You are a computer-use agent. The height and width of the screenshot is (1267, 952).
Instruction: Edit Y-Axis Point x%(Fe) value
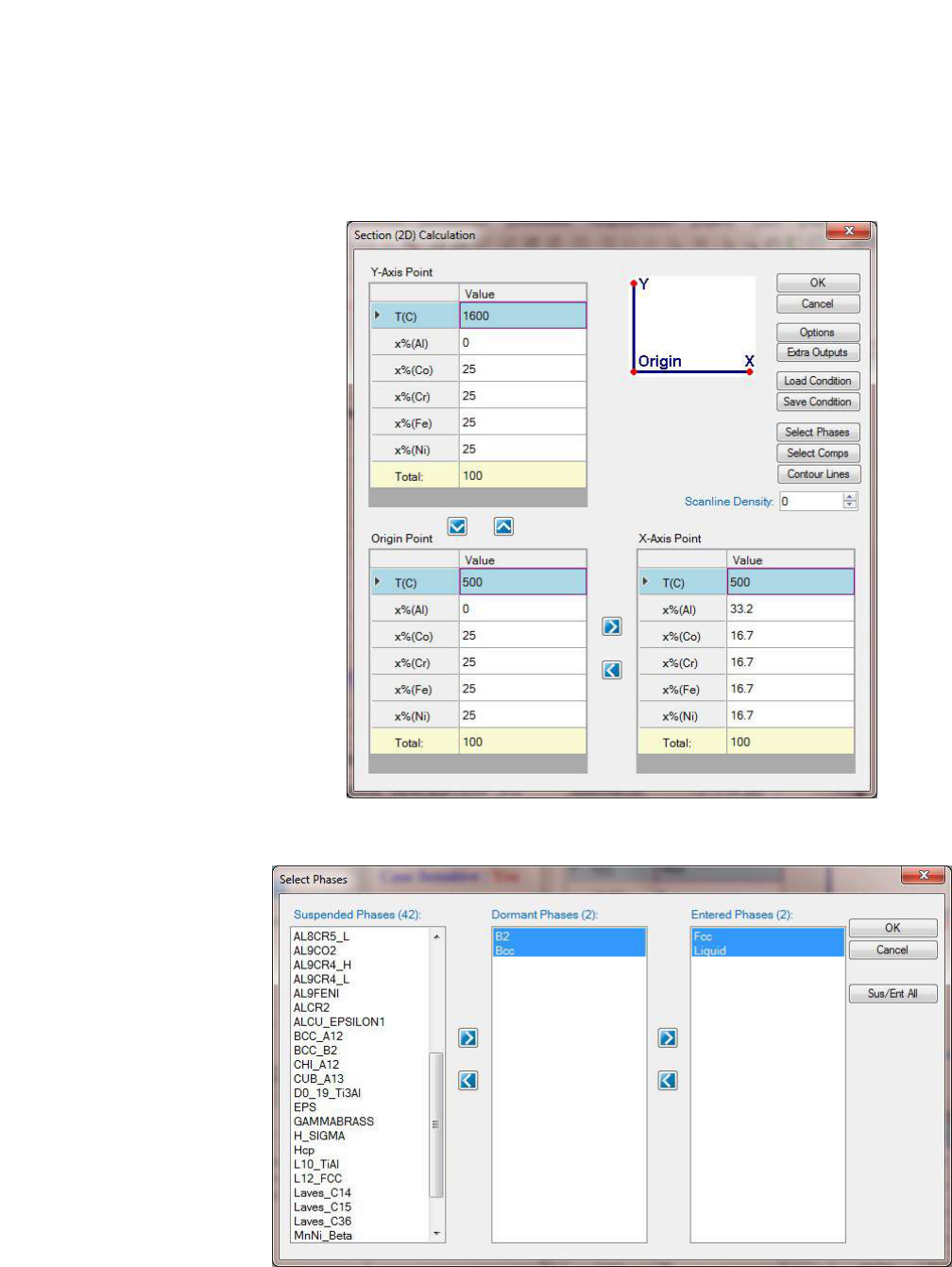coord(522,421)
